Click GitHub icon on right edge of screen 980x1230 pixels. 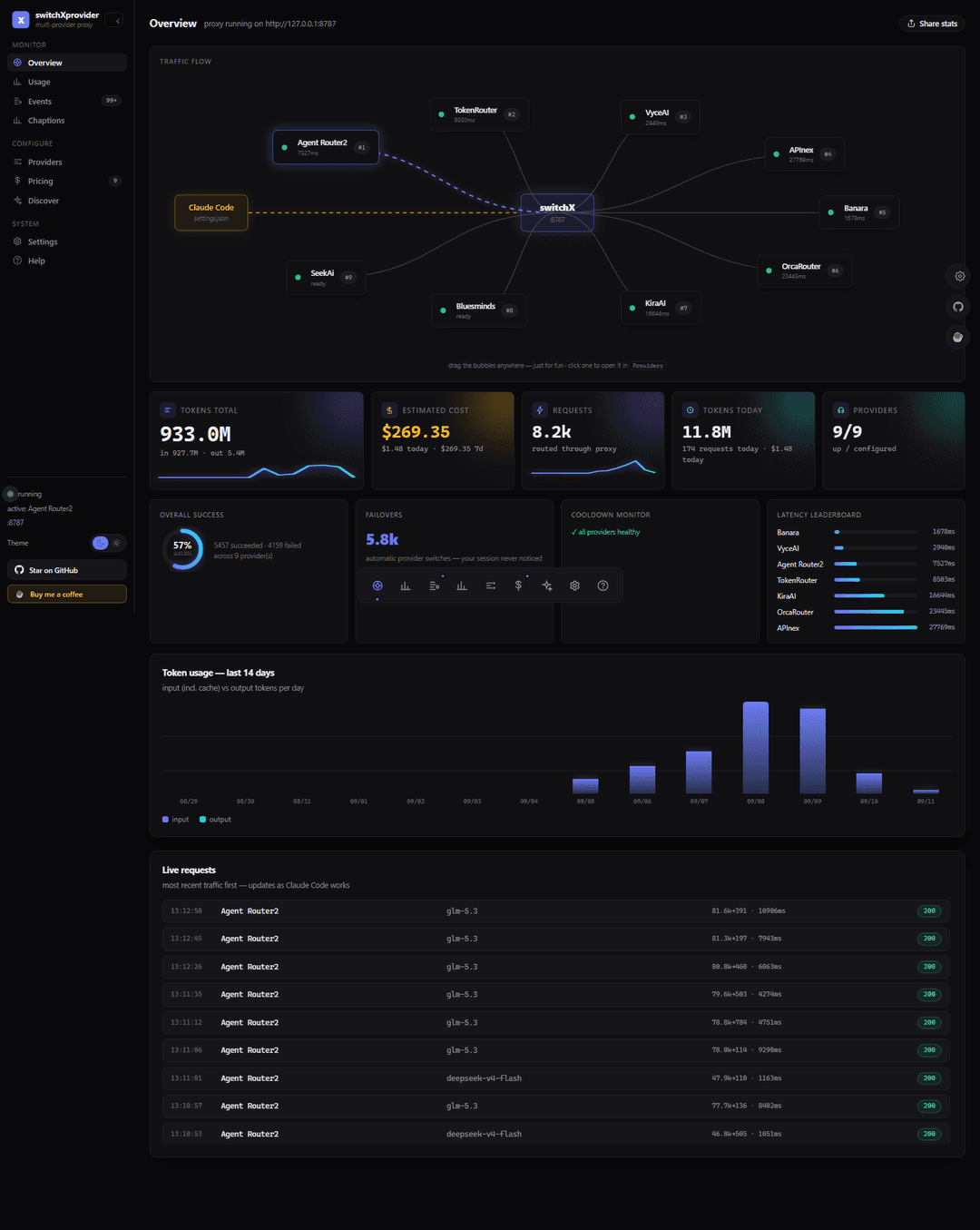pos(959,307)
